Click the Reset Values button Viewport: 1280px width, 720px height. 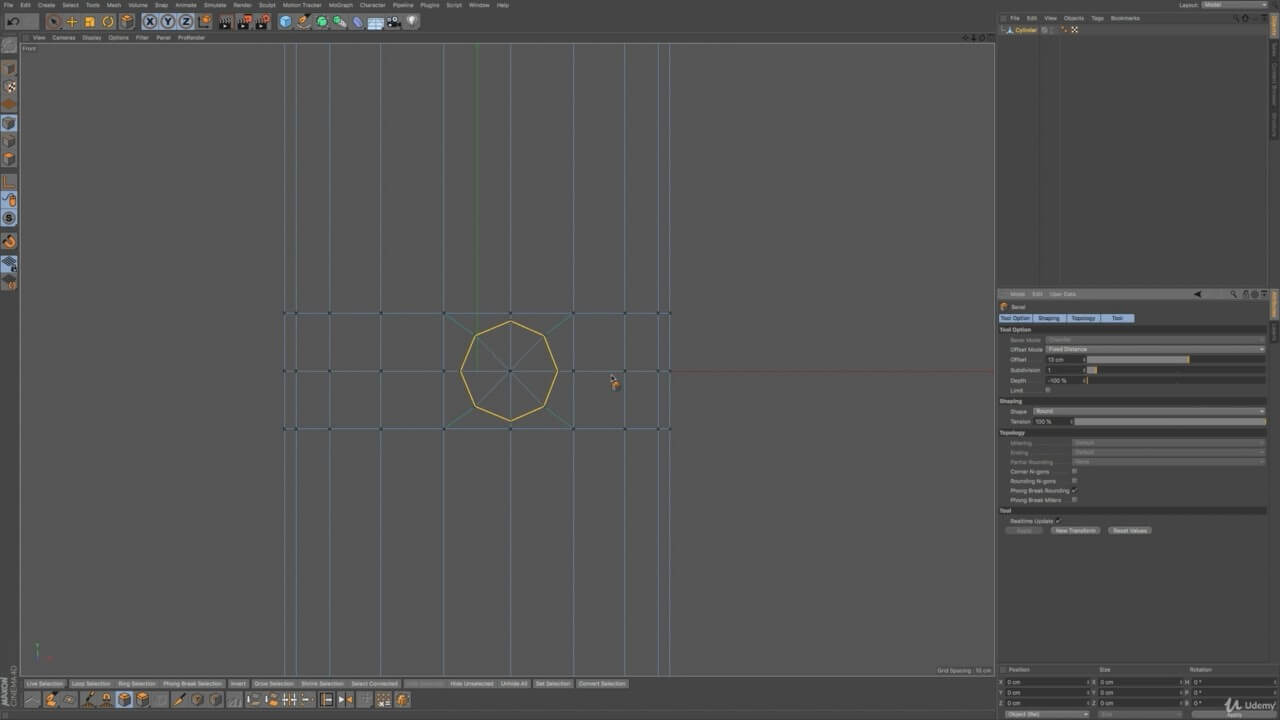pos(1130,530)
